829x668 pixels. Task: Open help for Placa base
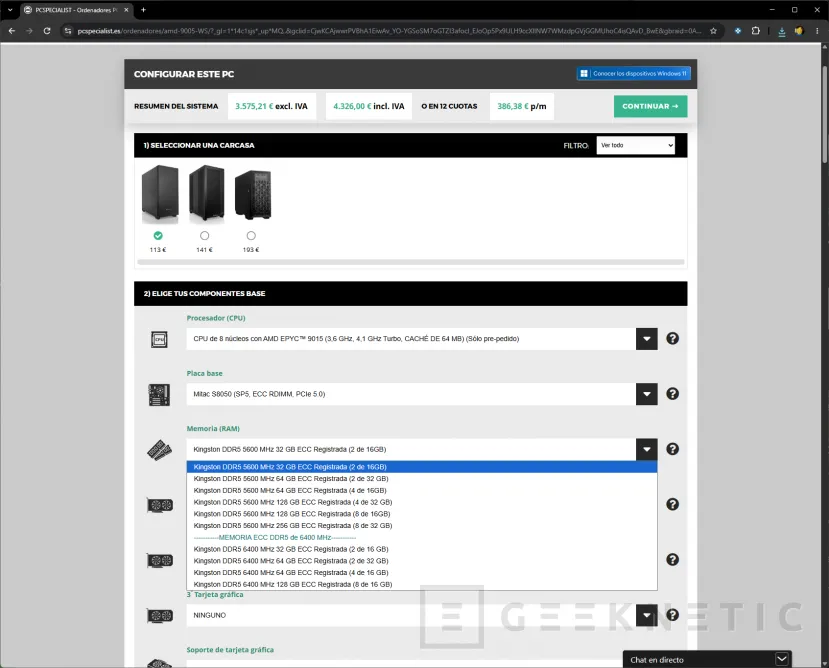pyautogui.click(x=672, y=394)
